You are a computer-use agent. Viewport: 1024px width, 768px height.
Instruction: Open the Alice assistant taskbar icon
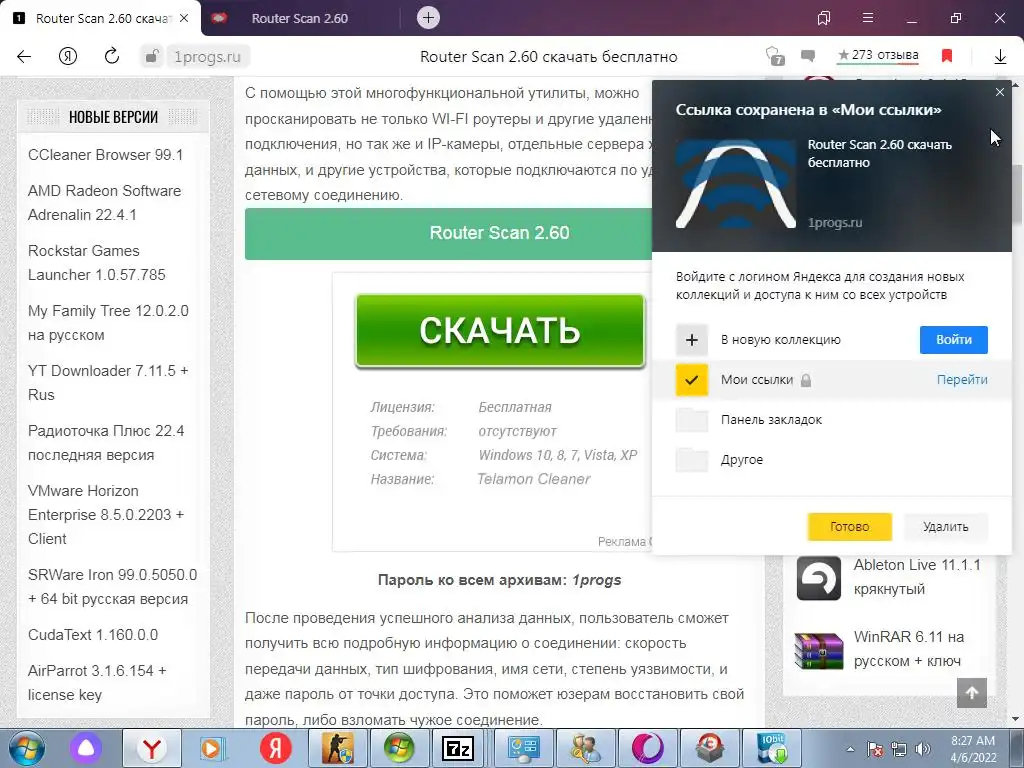(x=86, y=748)
